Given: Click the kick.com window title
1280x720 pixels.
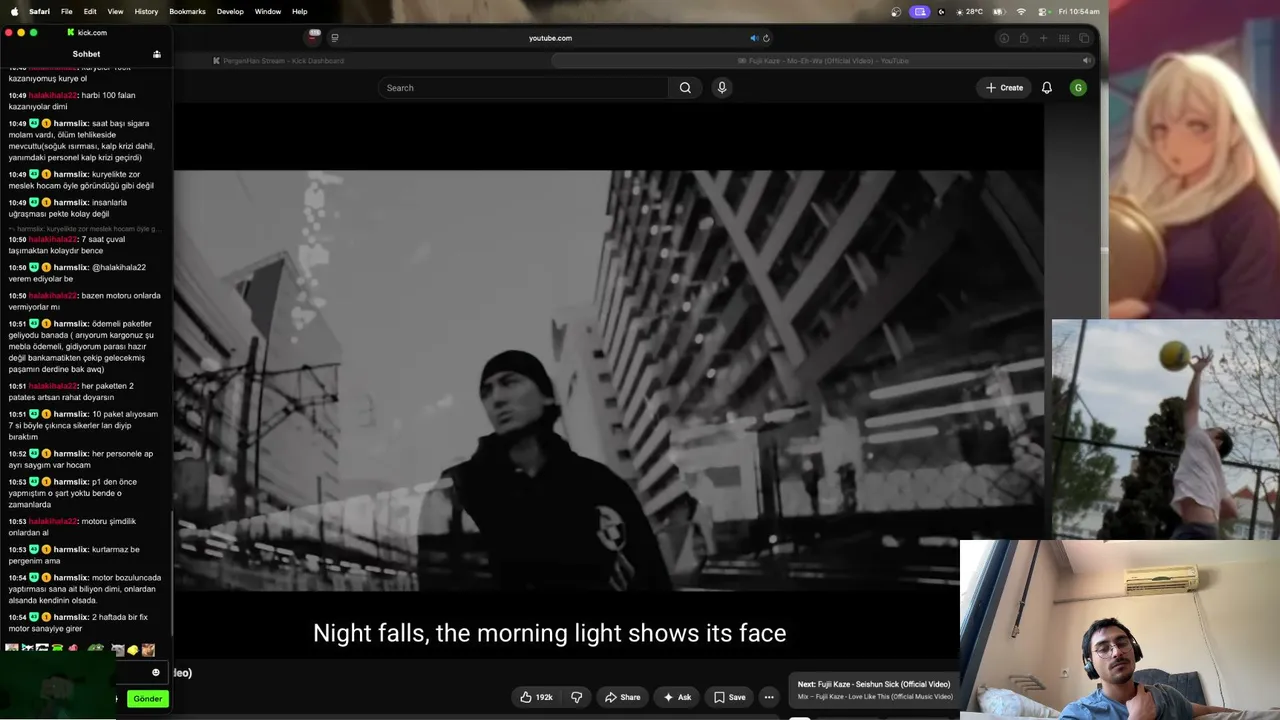Looking at the screenshot, I should click(x=92, y=33).
